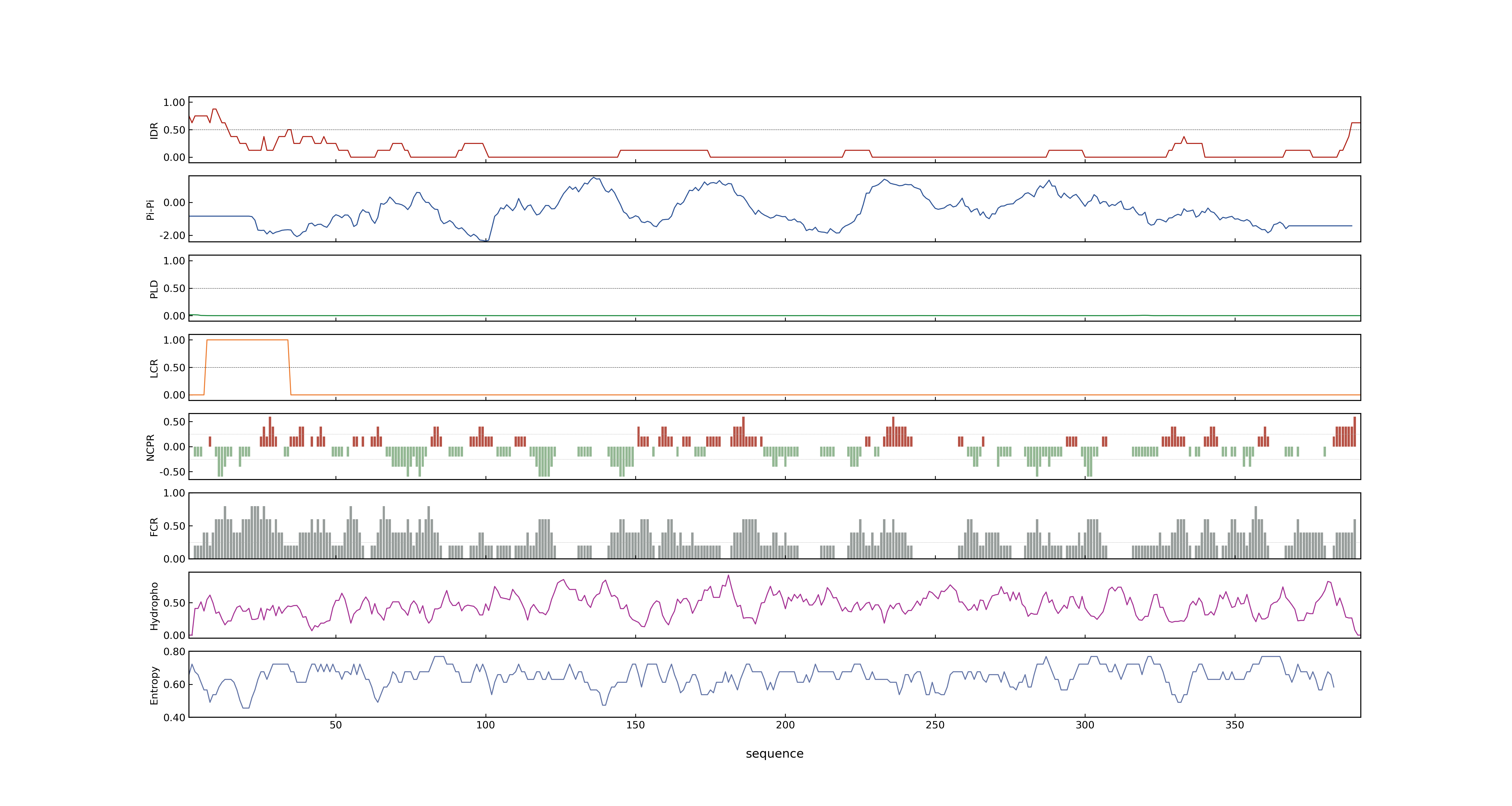Click the x-axis tick label 50
1512x806 pixels.
pyautogui.click(x=336, y=725)
